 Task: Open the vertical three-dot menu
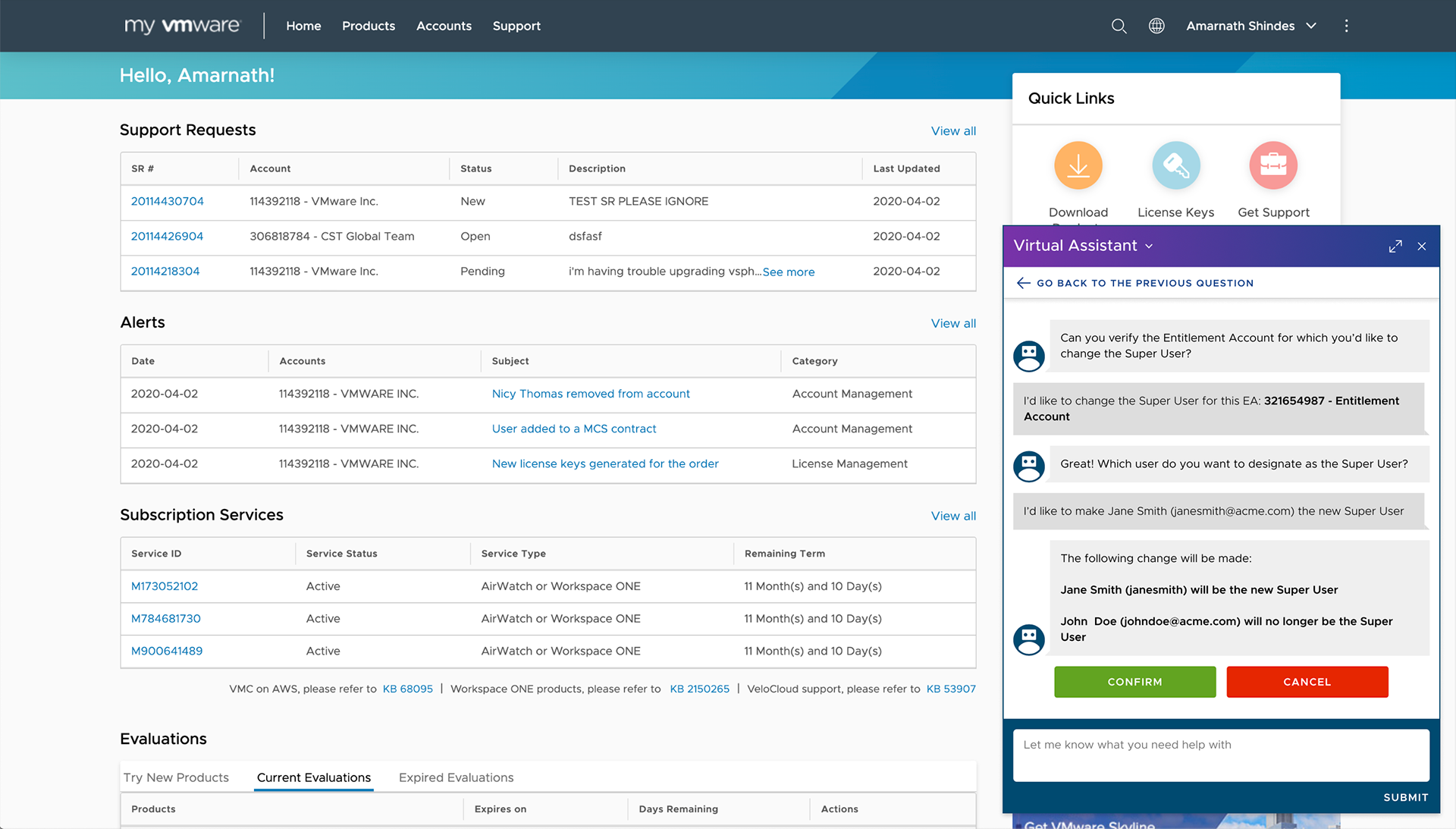point(1346,26)
